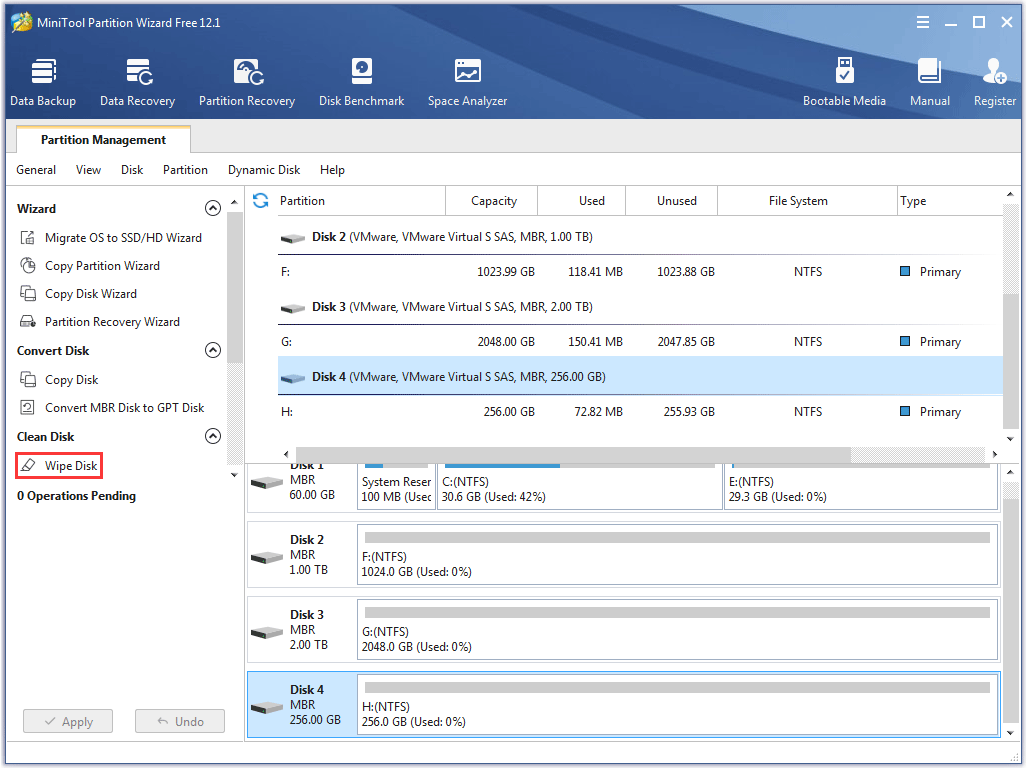Click left arrow of horizontal scrollbar

click(x=286, y=454)
